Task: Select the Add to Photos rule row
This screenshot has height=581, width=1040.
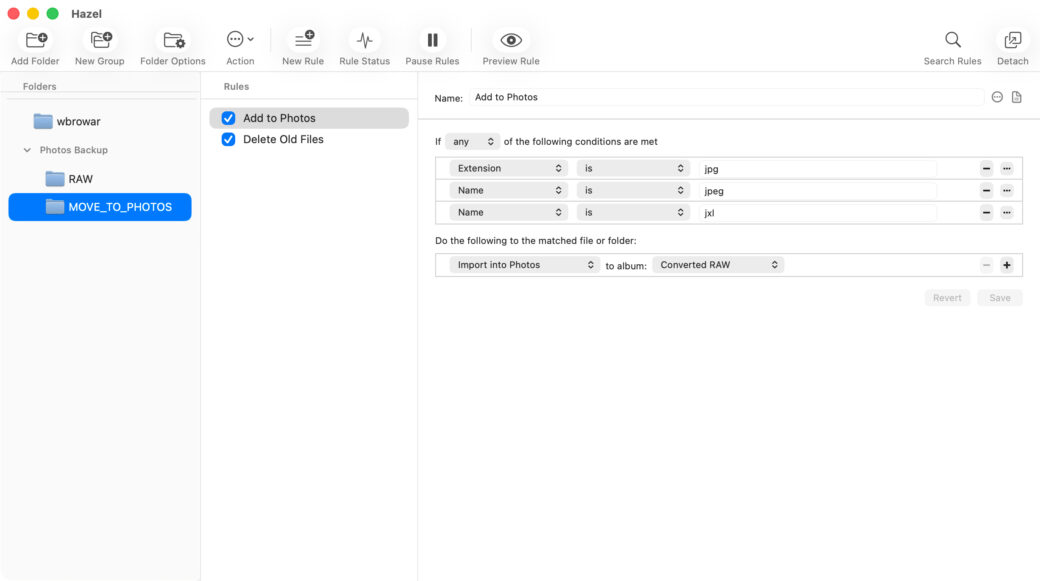Action: pos(309,118)
